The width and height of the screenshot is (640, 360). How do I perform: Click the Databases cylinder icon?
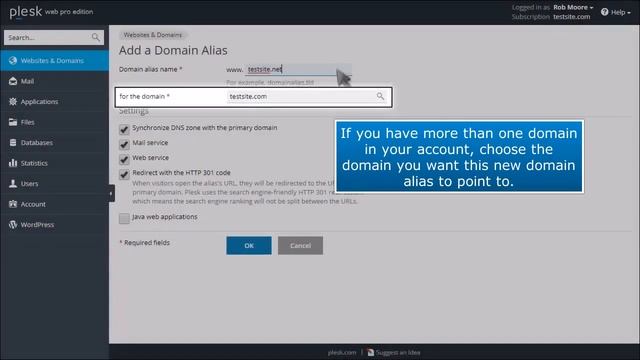point(13,142)
